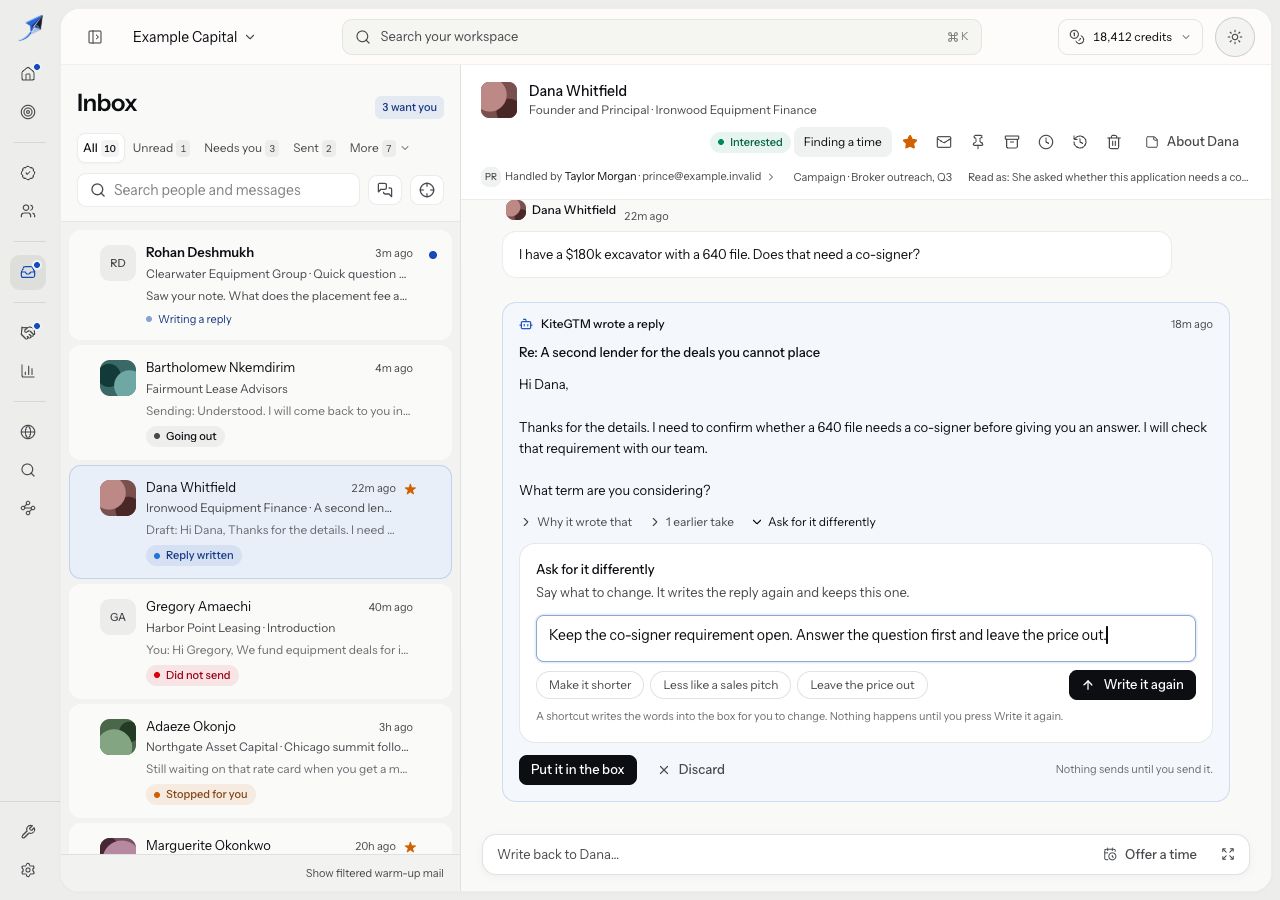Open the bar chart reports icon
The image size is (1280, 900).
pos(28,371)
